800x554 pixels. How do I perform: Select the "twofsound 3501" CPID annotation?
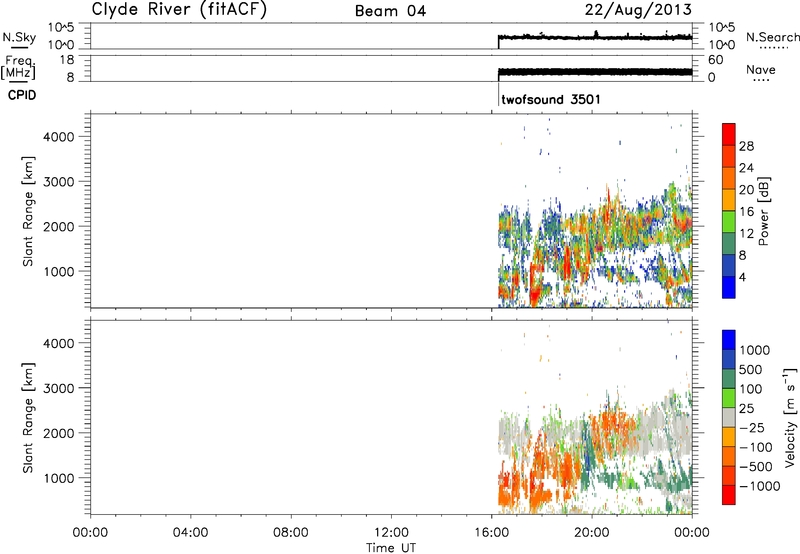551,99
